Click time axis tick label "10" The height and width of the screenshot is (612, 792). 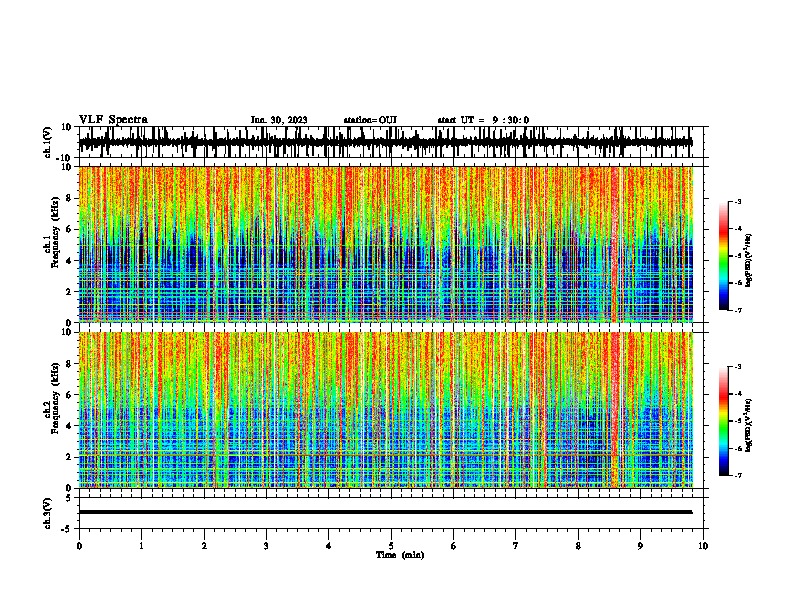click(x=703, y=546)
